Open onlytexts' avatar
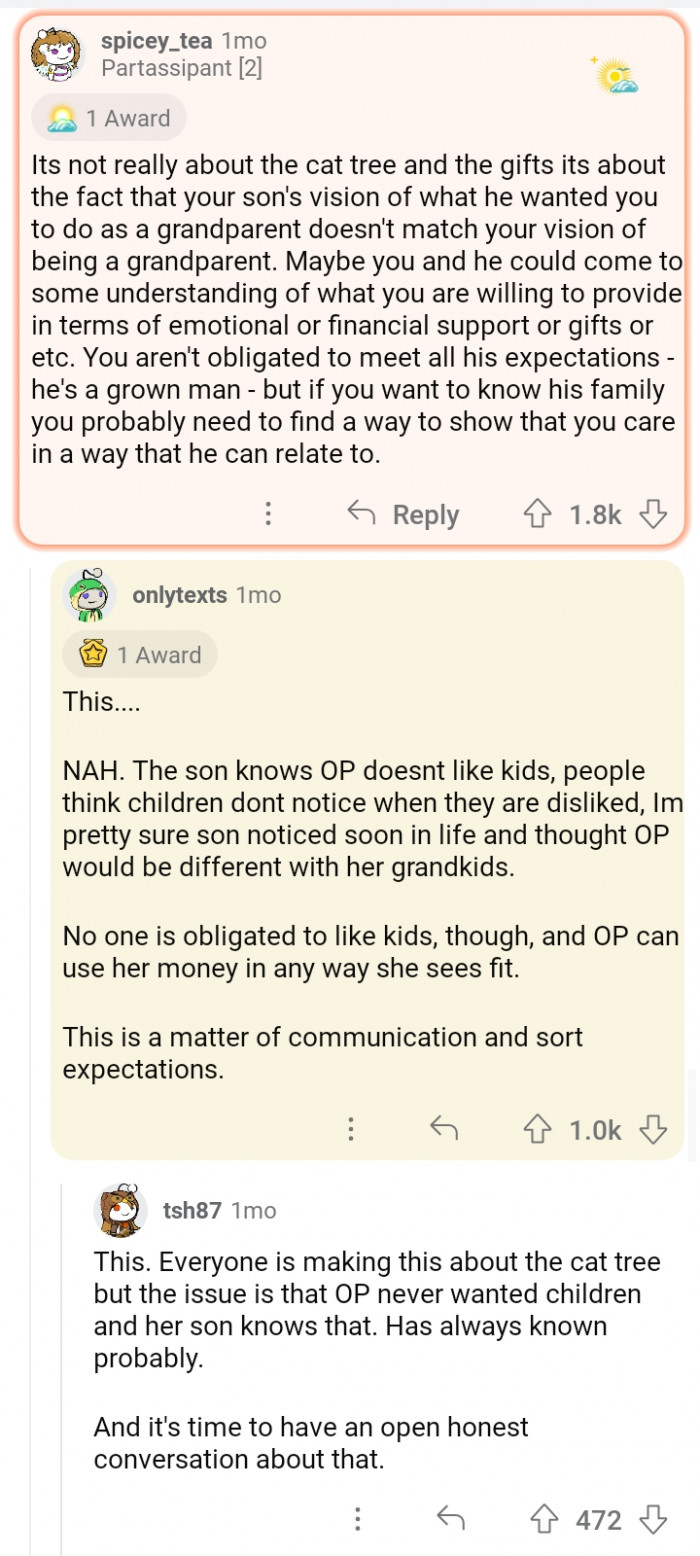700x1556 pixels. [x=87, y=596]
